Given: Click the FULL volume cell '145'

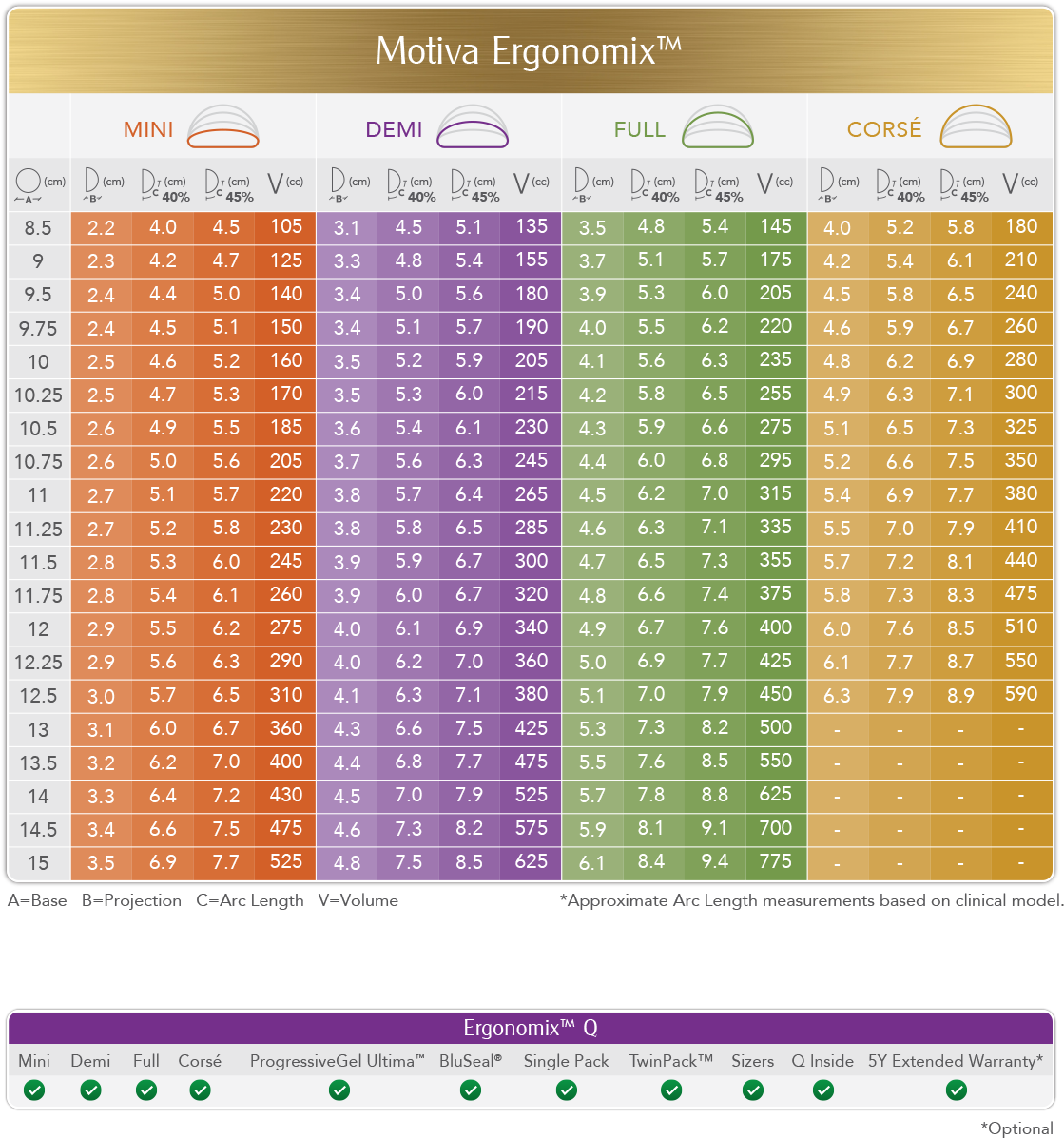Looking at the screenshot, I should click(x=775, y=226).
